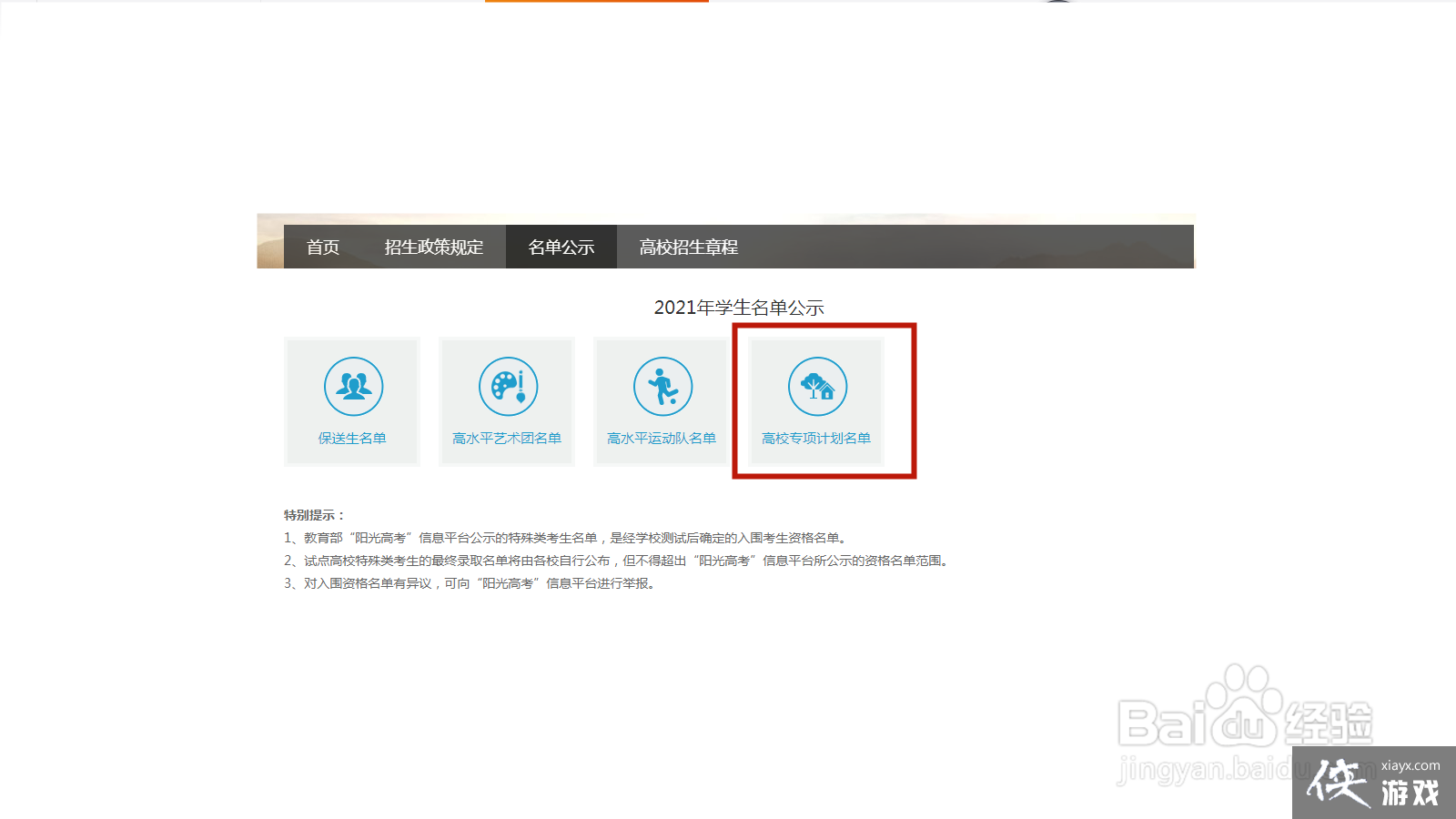Click tip 3 about 对入围资格名单有异议
Screen dimensions: 1456x819
click(x=471, y=583)
